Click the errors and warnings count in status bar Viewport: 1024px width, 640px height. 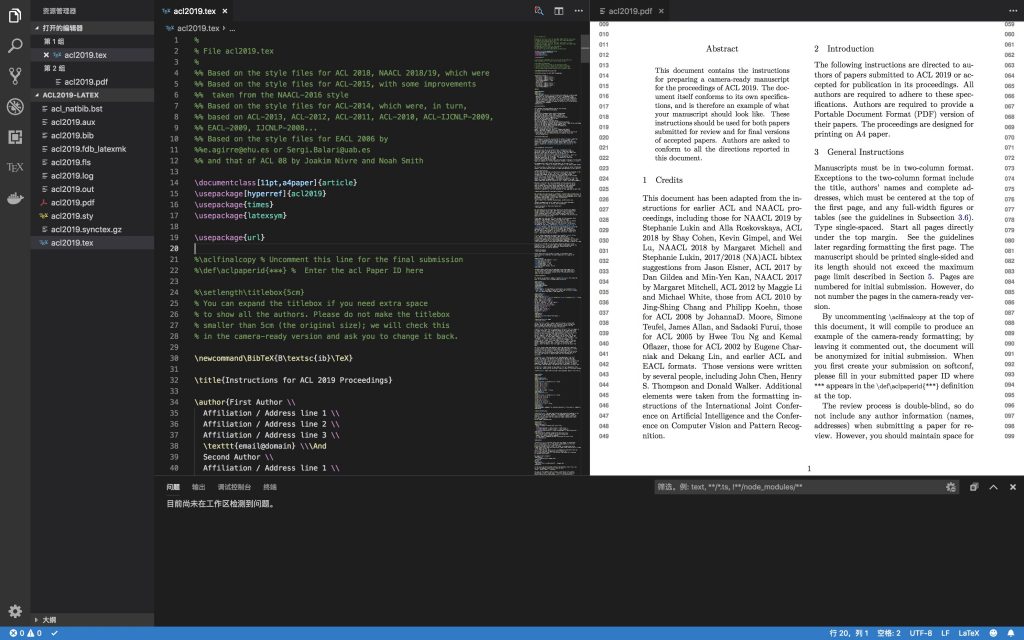click(25, 633)
